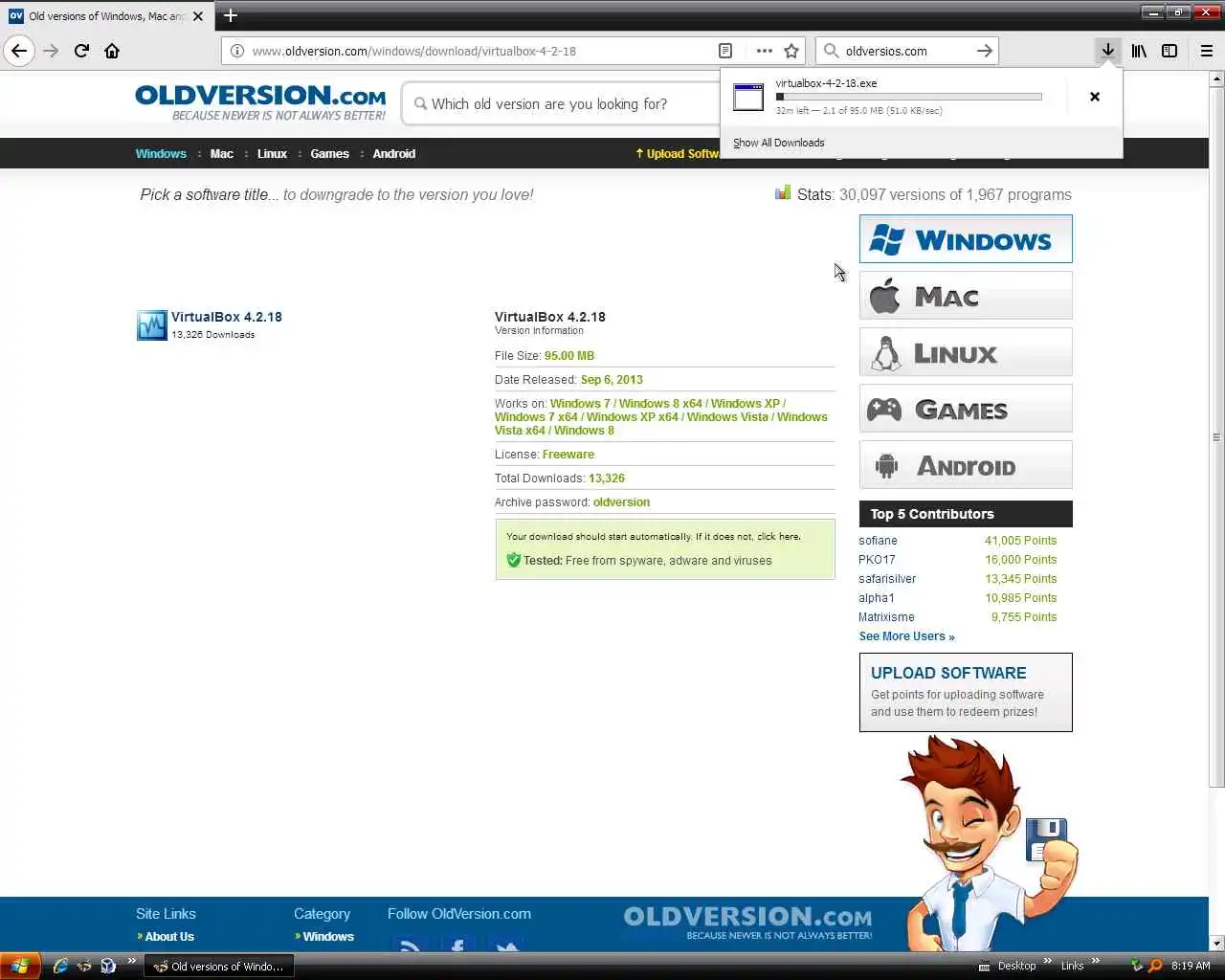Expand the Desktop toolbar chevron in taskbar
The height and width of the screenshot is (980, 1225).
tap(1048, 961)
